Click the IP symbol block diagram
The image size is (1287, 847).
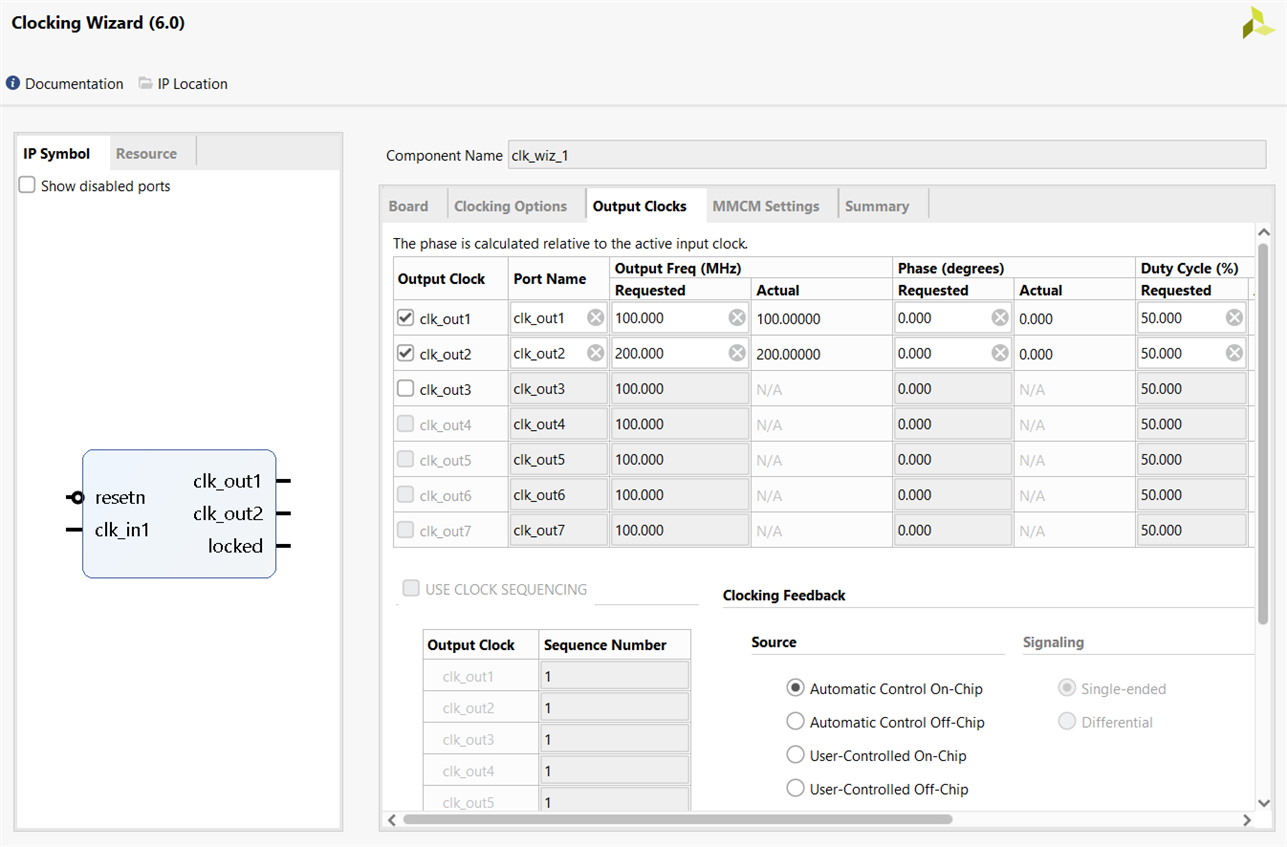tap(179, 513)
